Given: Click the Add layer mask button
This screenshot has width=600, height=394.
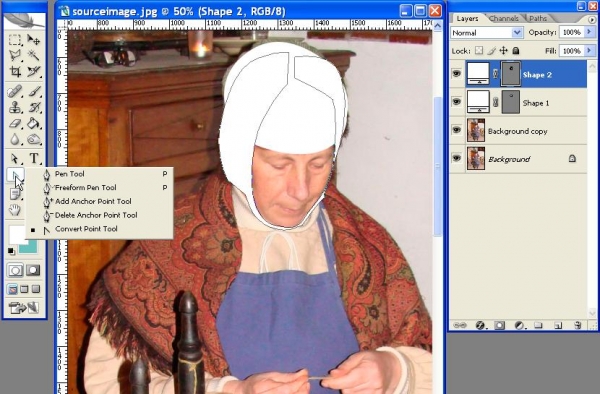Looking at the screenshot, I should (499, 326).
